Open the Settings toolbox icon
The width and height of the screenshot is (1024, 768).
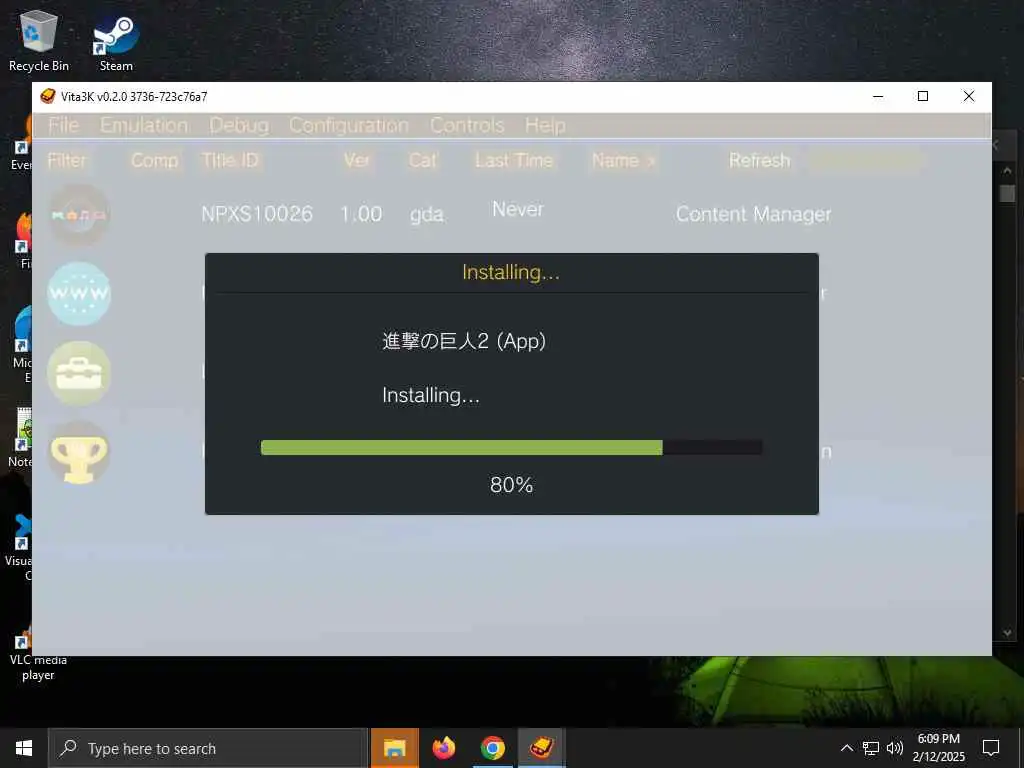pyautogui.click(x=79, y=373)
